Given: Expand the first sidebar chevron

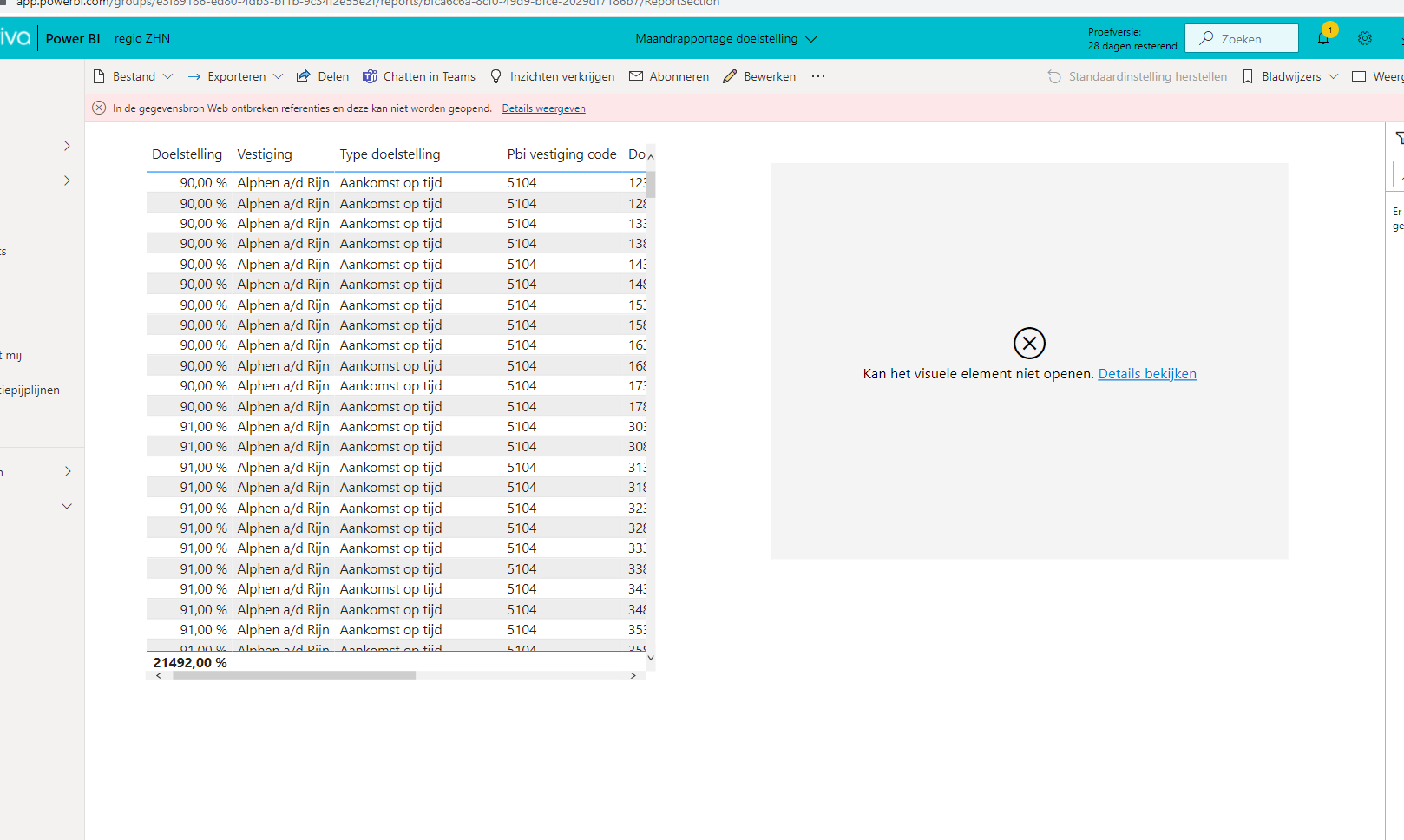Looking at the screenshot, I should (67, 146).
